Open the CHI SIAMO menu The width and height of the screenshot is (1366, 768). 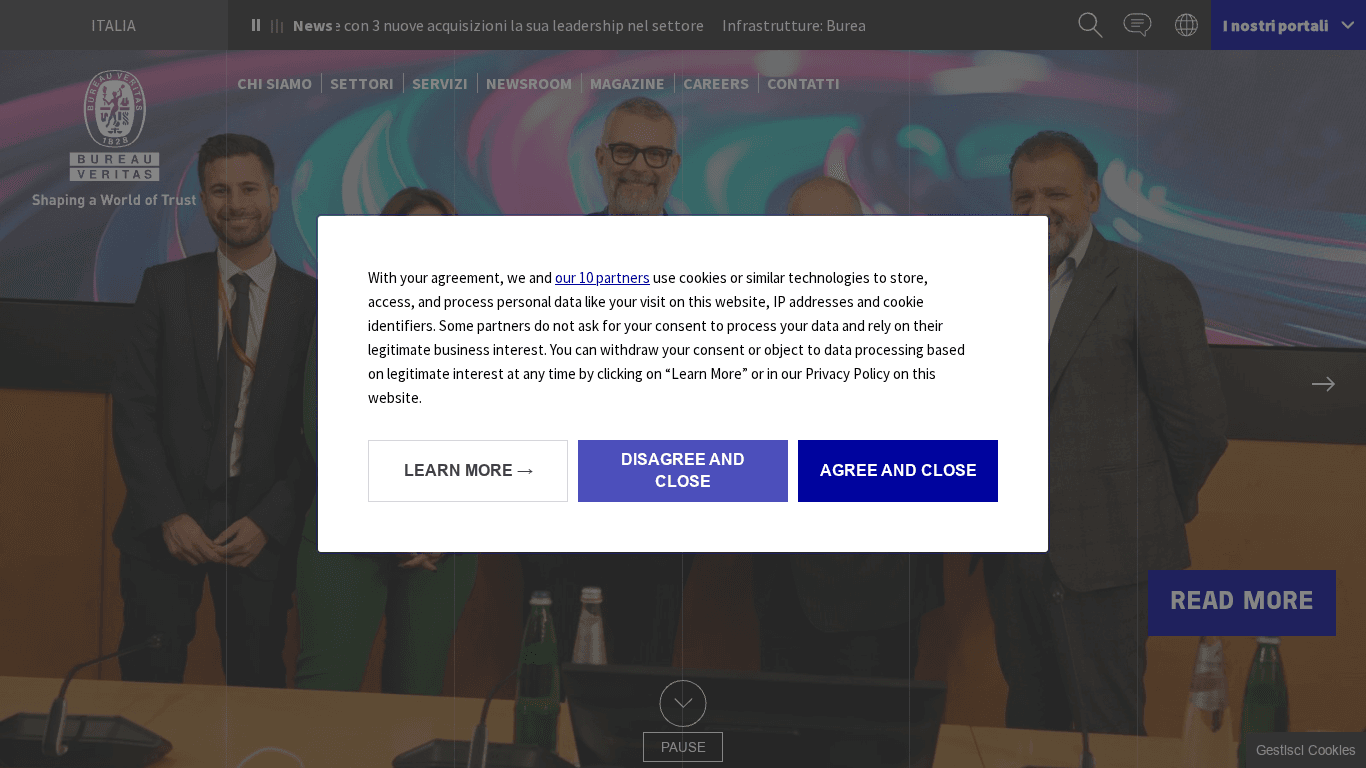274,83
